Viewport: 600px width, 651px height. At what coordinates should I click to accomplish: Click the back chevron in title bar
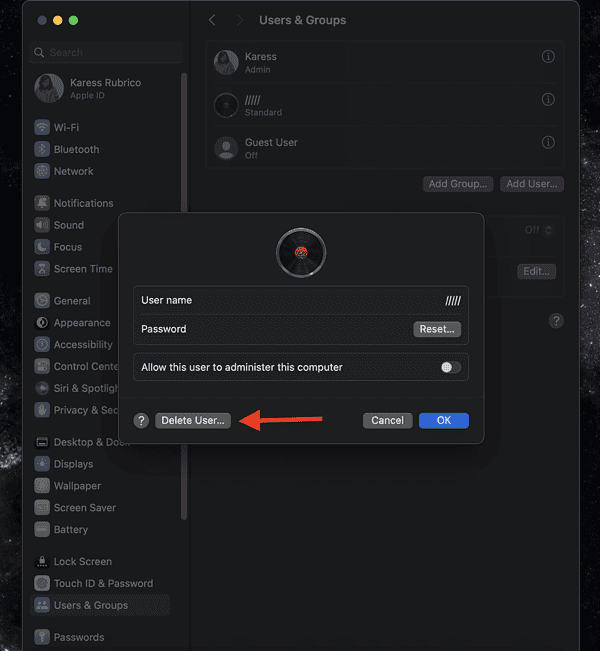(212, 20)
